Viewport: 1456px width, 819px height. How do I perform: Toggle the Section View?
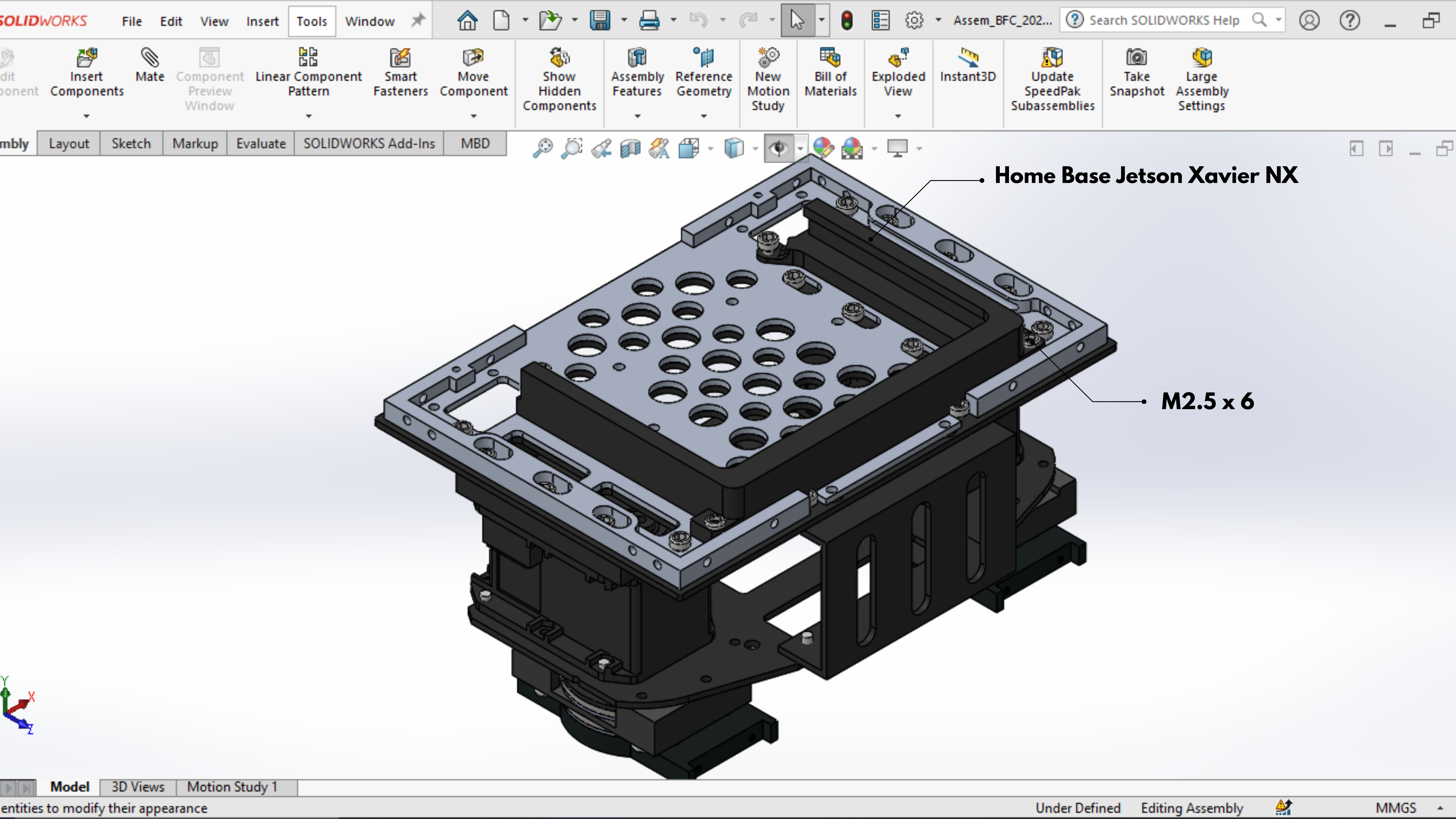point(630,149)
